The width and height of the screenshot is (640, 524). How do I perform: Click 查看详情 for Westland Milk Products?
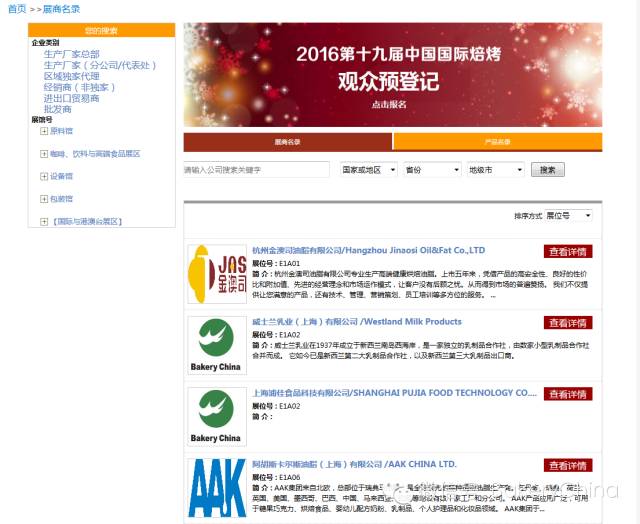(x=568, y=323)
